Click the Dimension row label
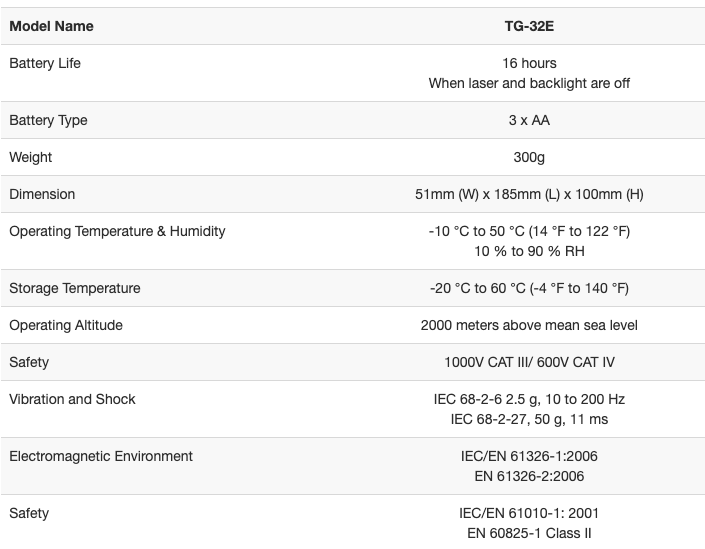This screenshot has height=549, width=705. click(42, 194)
